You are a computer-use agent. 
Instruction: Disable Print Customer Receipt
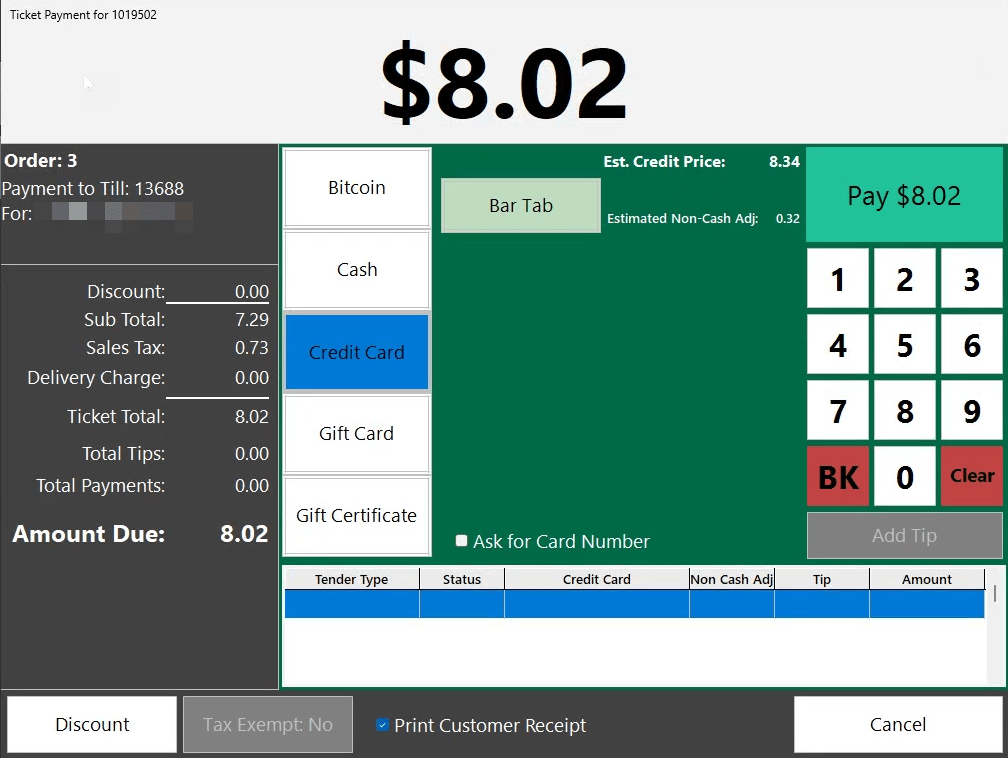coord(381,726)
